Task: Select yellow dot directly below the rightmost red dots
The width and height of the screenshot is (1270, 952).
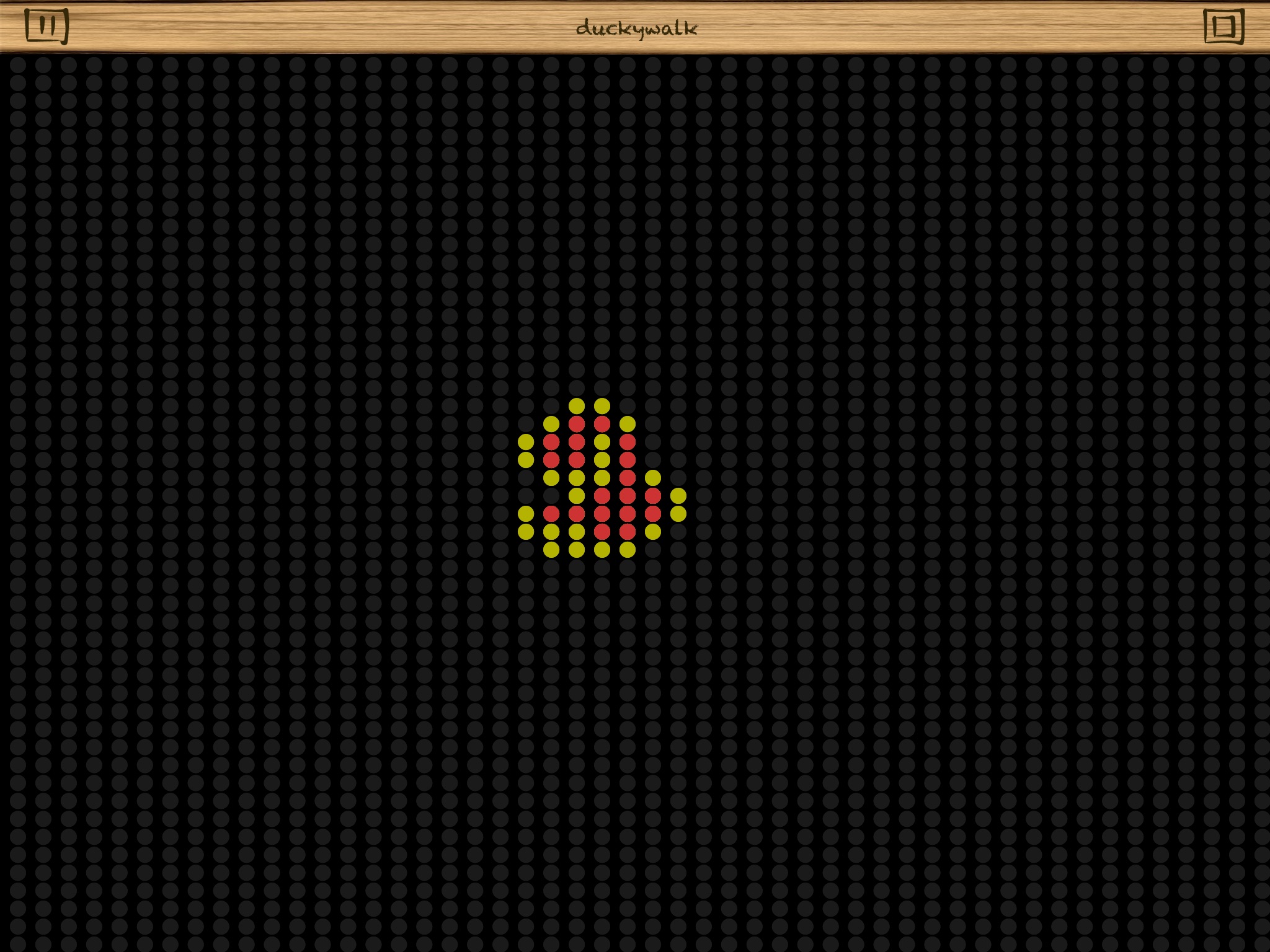Action: (653, 532)
